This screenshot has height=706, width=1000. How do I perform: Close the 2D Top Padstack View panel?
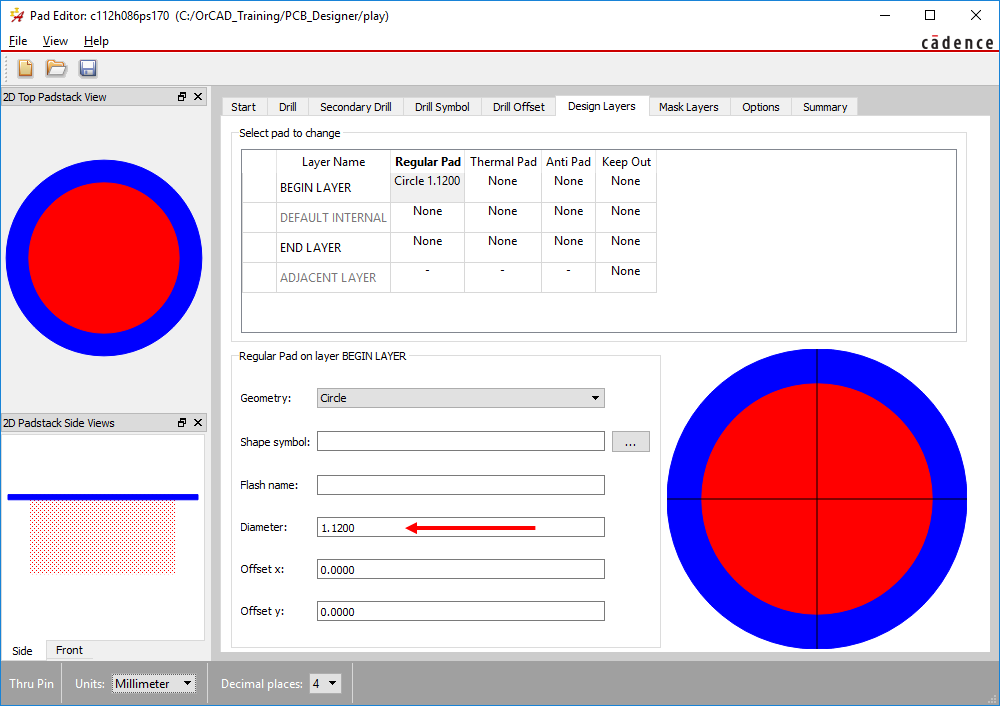pyautogui.click(x=198, y=97)
